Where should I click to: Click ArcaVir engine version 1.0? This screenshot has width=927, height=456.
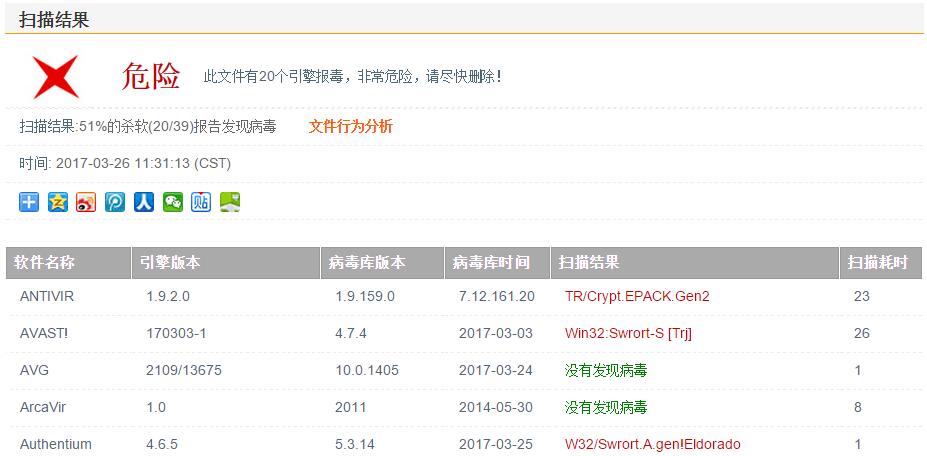156,407
